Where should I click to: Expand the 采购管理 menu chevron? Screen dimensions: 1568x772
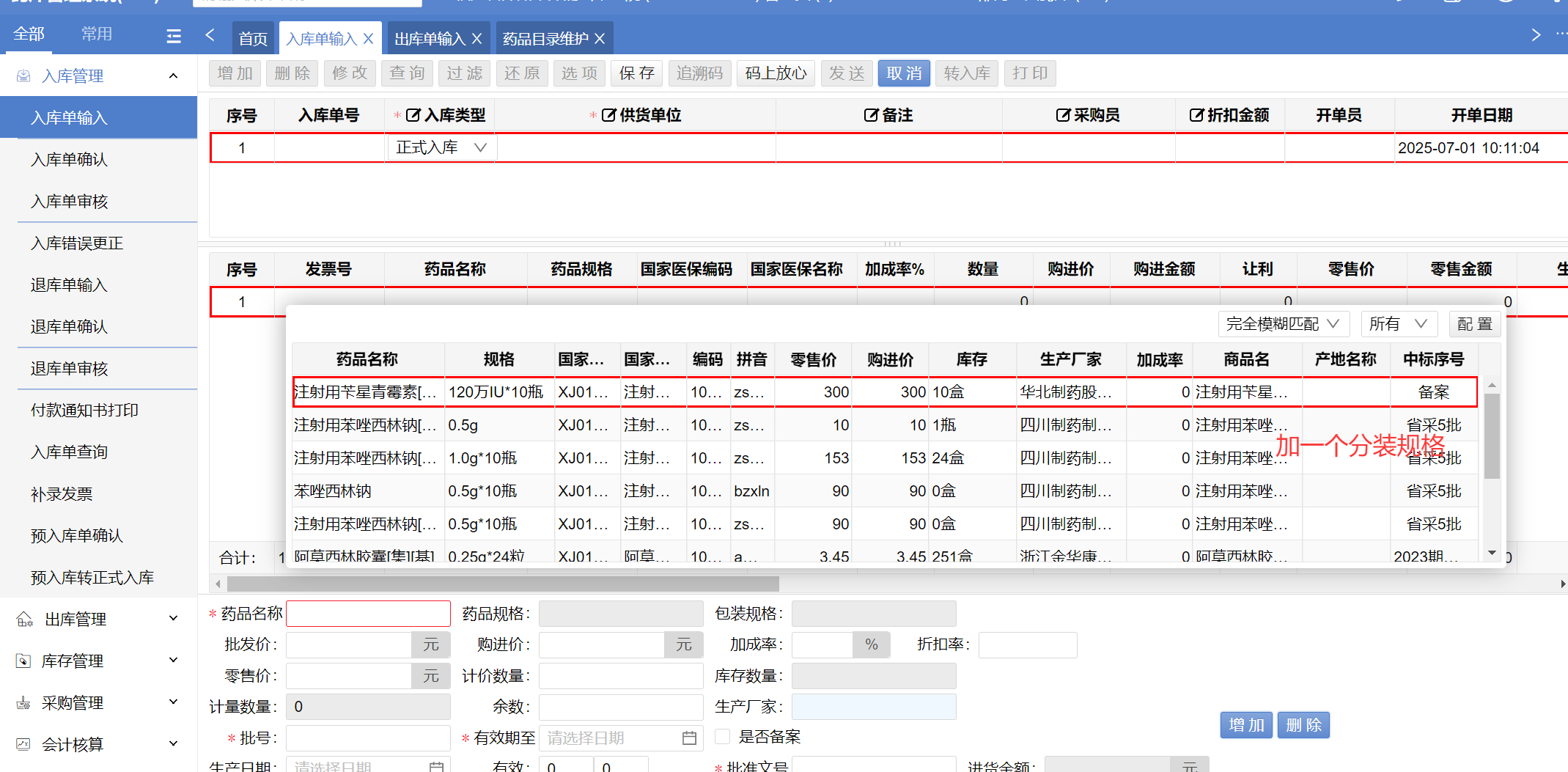[174, 702]
